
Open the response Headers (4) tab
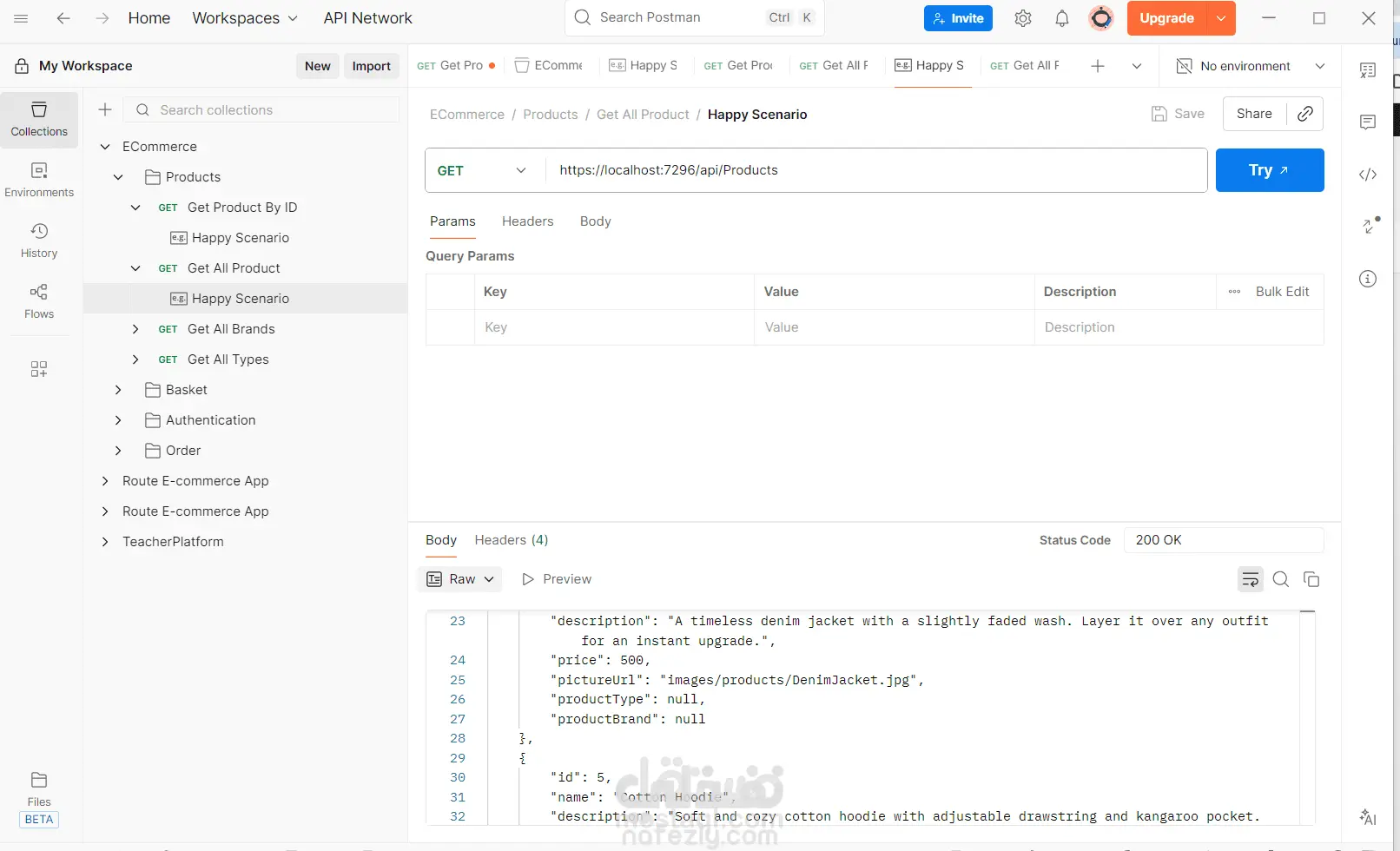(x=512, y=540)
